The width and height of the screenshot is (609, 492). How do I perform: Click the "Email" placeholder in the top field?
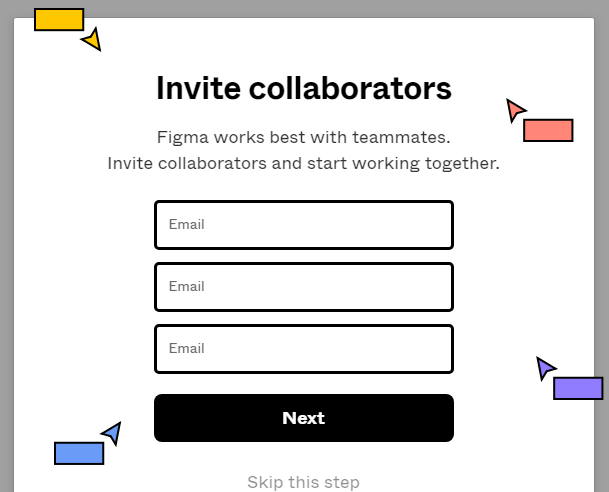(x=187, y=225)
